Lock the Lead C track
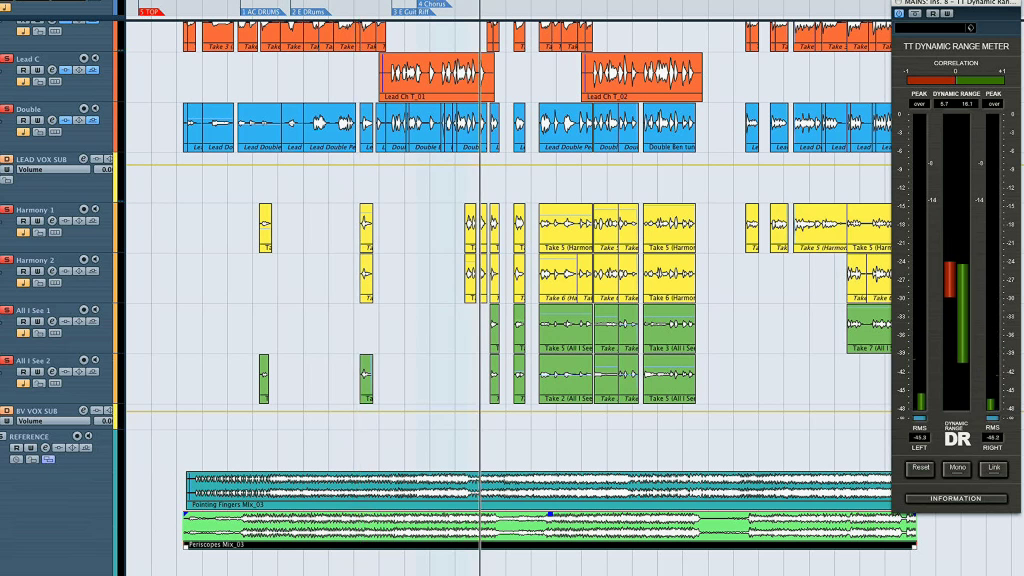 tap(39, 82)
